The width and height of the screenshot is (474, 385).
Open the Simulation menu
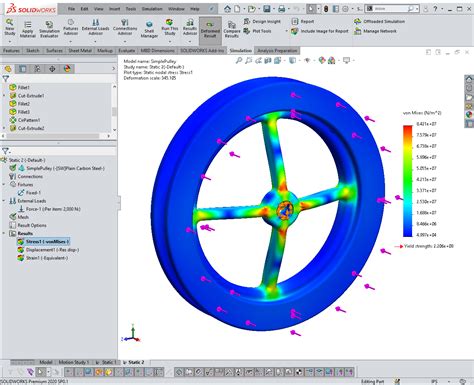[152, 9]
